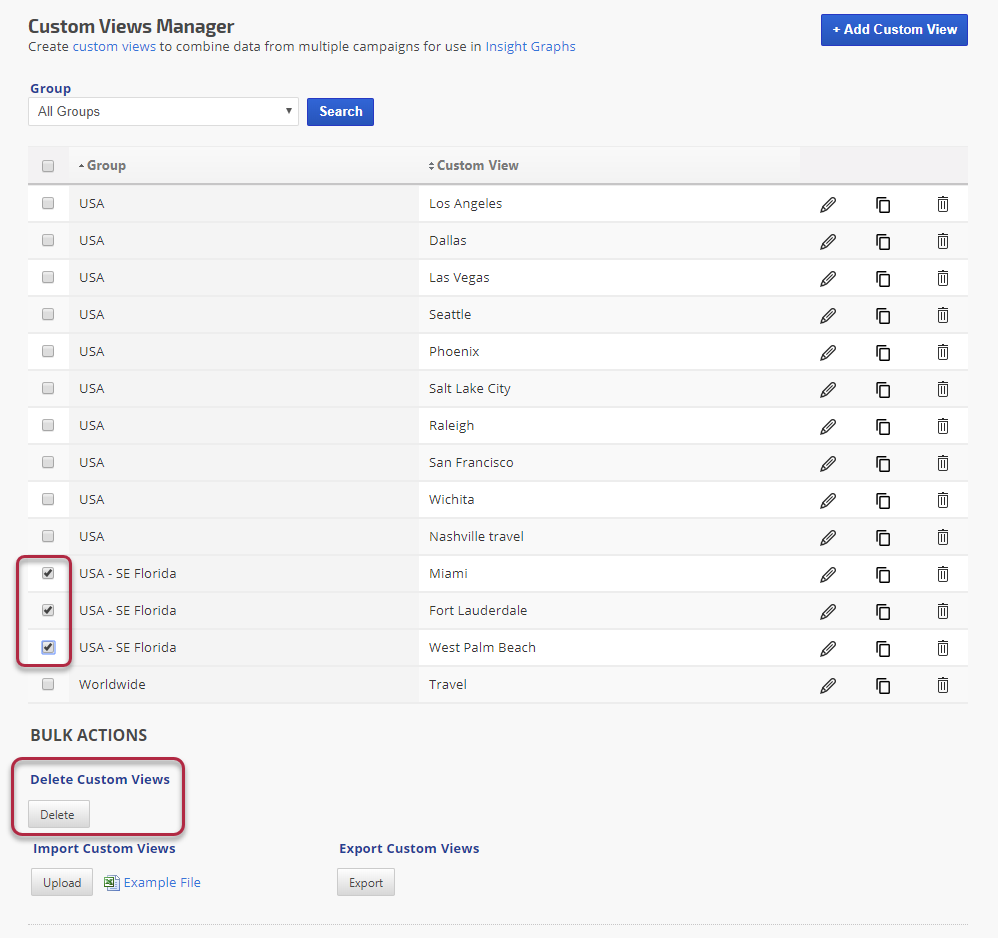Viewport: 998px width, 938px height.
Task: Copy the Dallas custom view
Action: point(883,241)
